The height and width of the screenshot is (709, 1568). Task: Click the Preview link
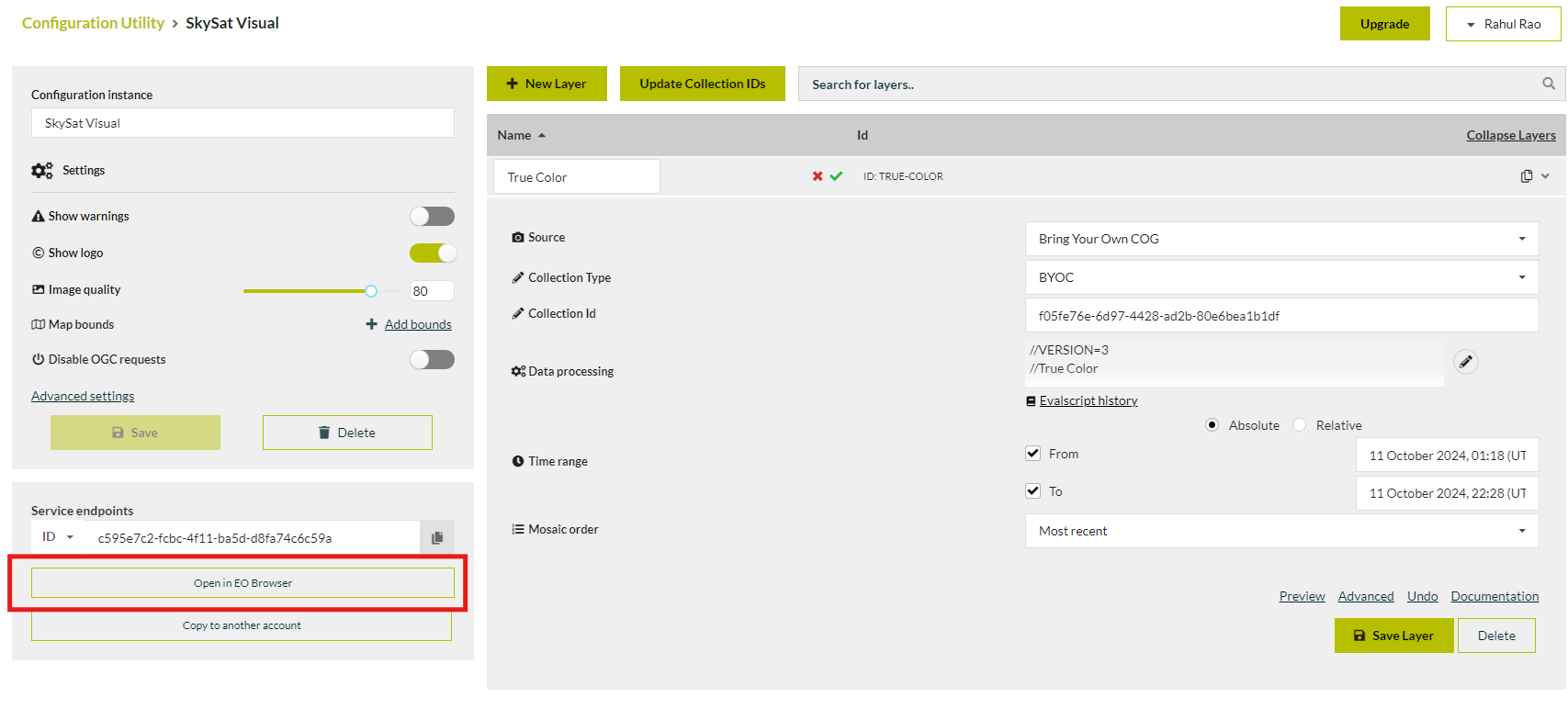click(1303, 596)
